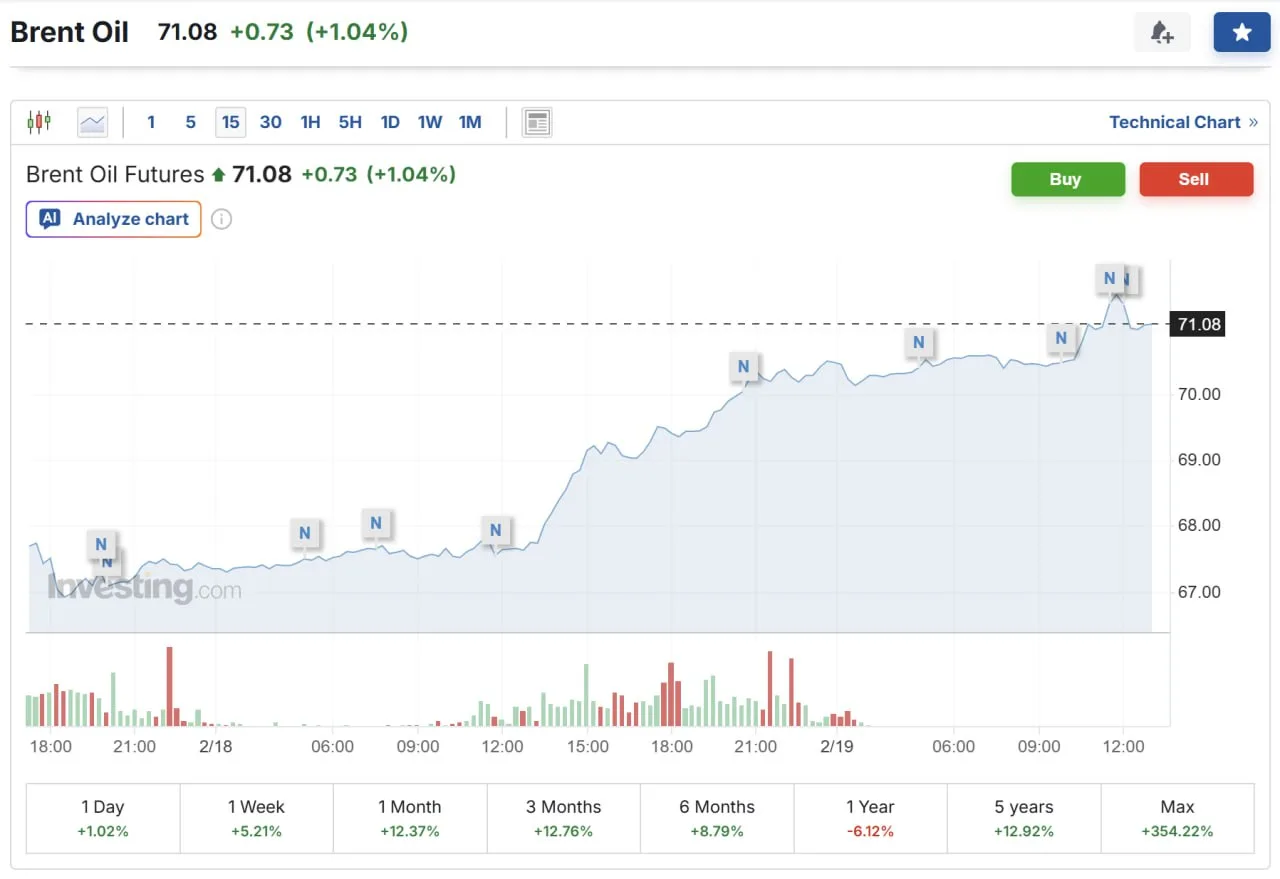The height and width of the screenshot is (879, 1280).
Task: Click the info icon beside Analyze chart
Action: (x=222, y=219)
